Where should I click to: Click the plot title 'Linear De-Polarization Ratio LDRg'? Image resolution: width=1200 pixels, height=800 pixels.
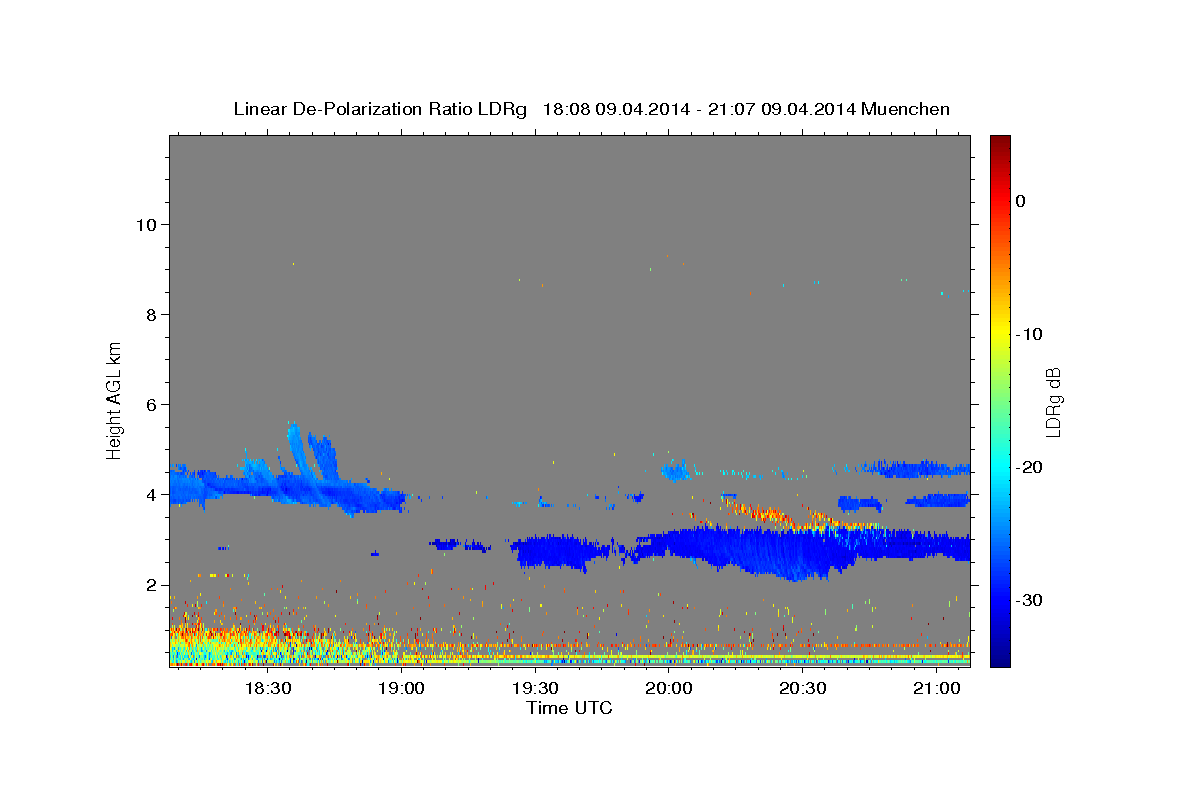click(x=380, y=109)
